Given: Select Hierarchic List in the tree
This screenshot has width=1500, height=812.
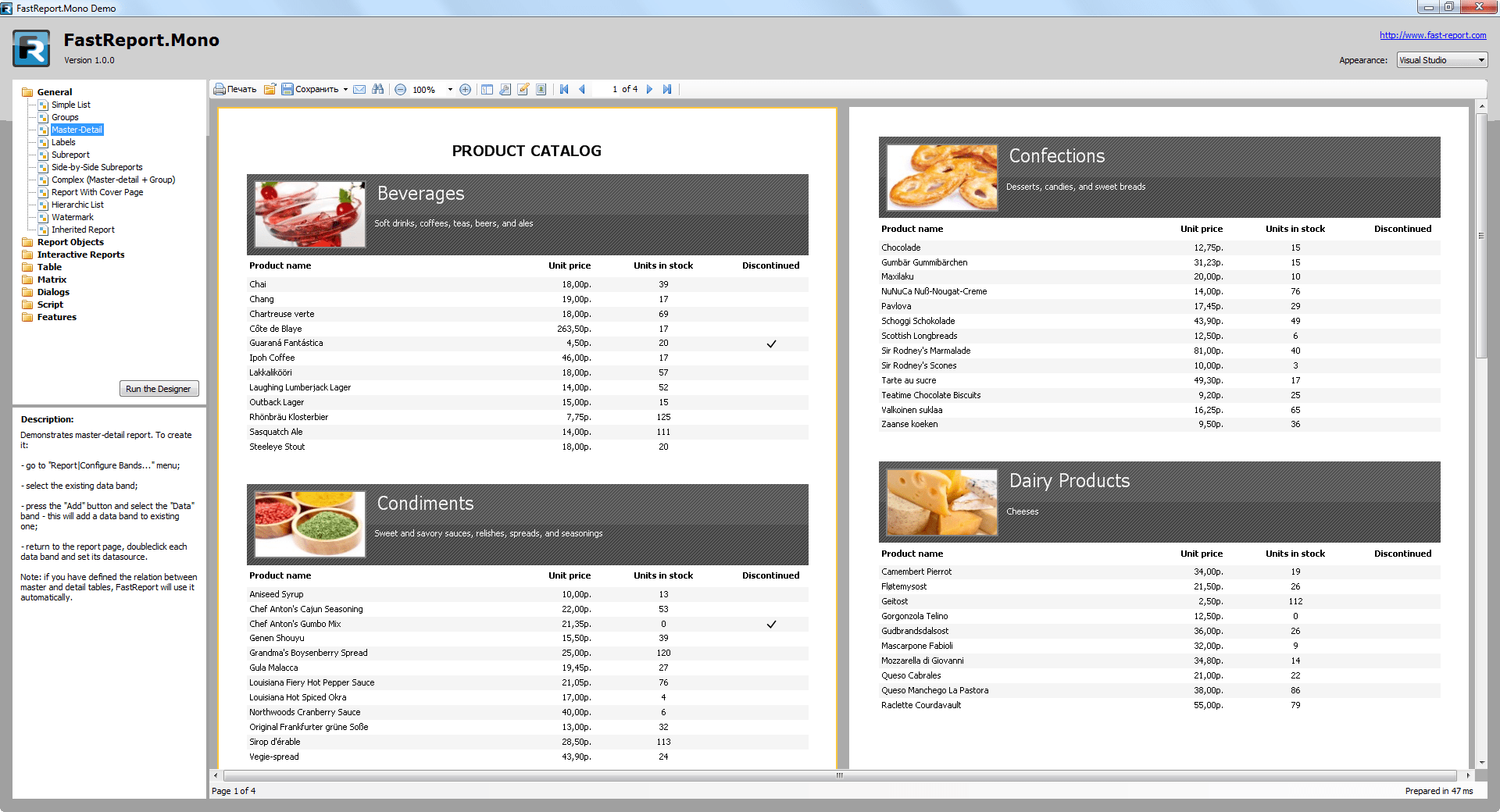Looking at the screenshot, I should coord(77,205).
